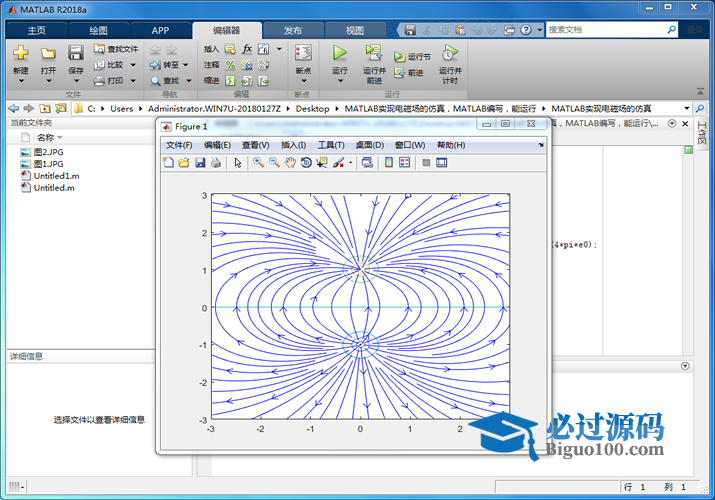Open 窗口(W) menu in Figure 1

point(410,145)
